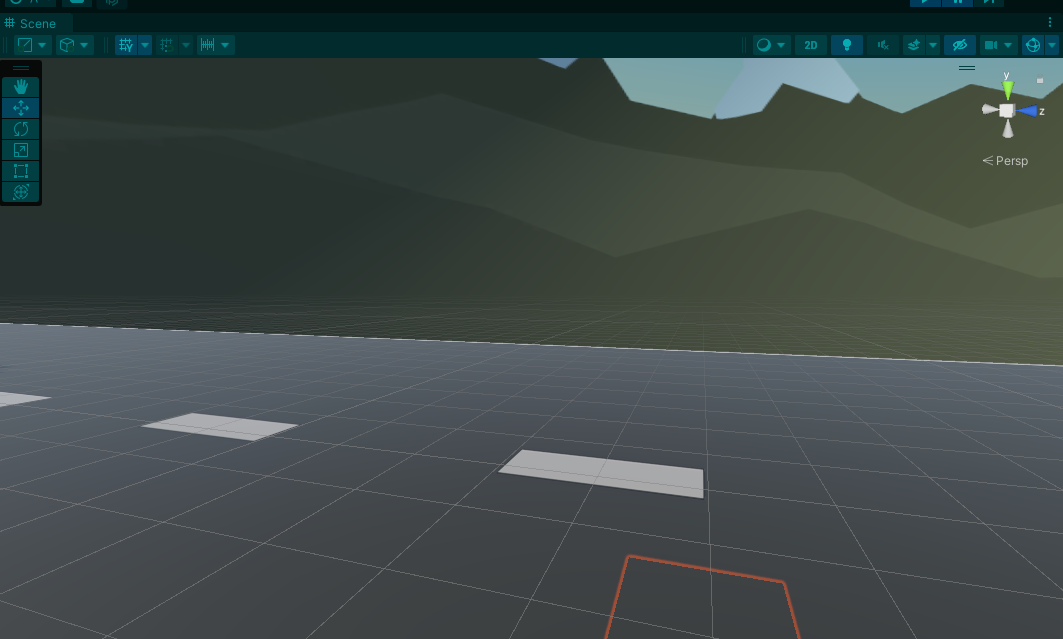This screenshot has height=639, width=1063.
Task: Select the Hand view tool
Action: coord(21,87)
